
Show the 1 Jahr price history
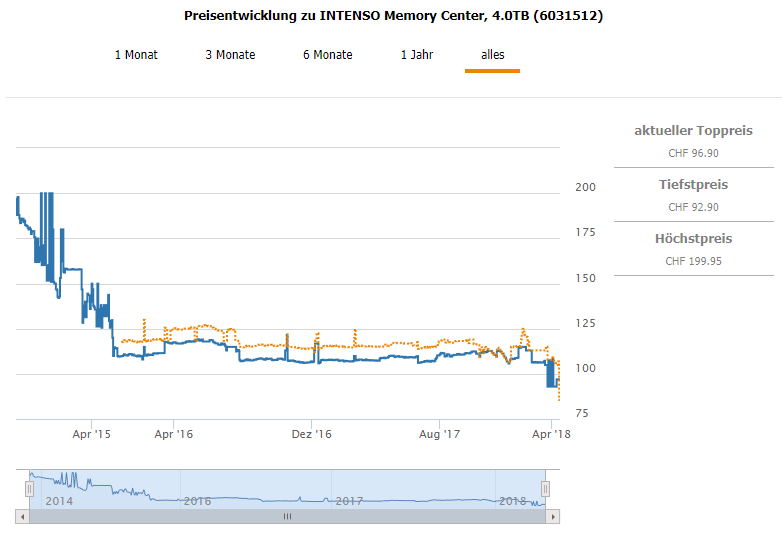point(417,55)
